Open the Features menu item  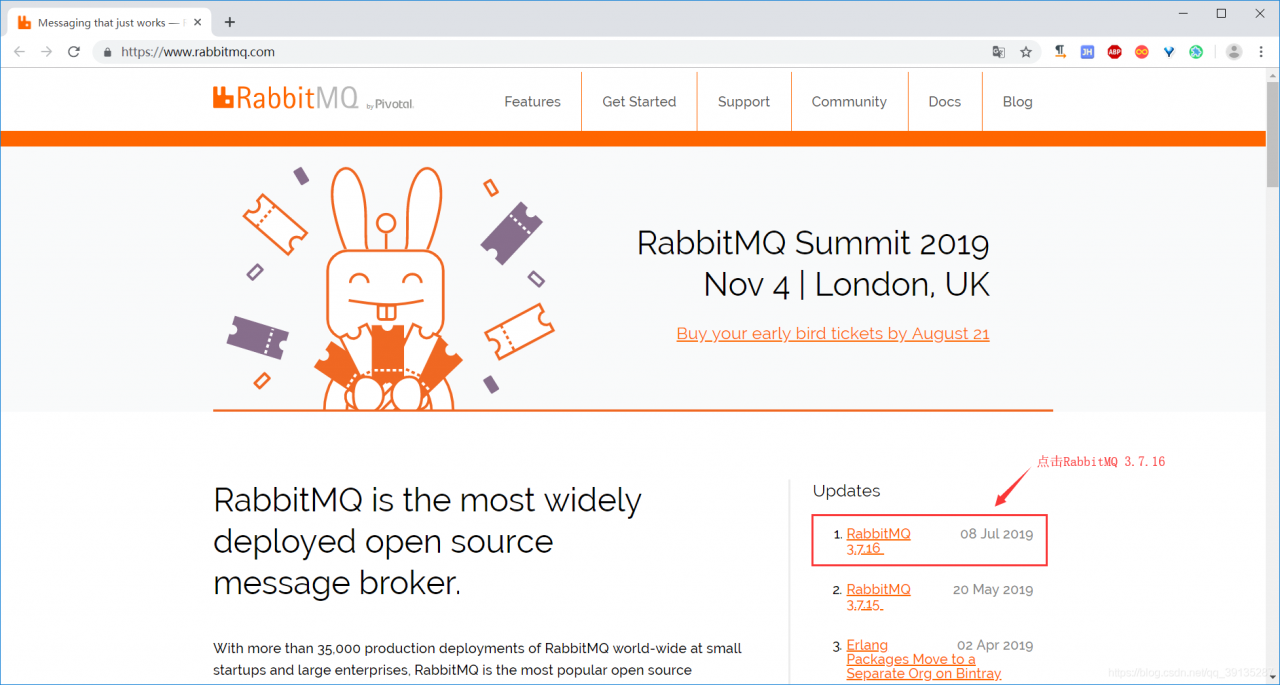(x=532, y=102)
